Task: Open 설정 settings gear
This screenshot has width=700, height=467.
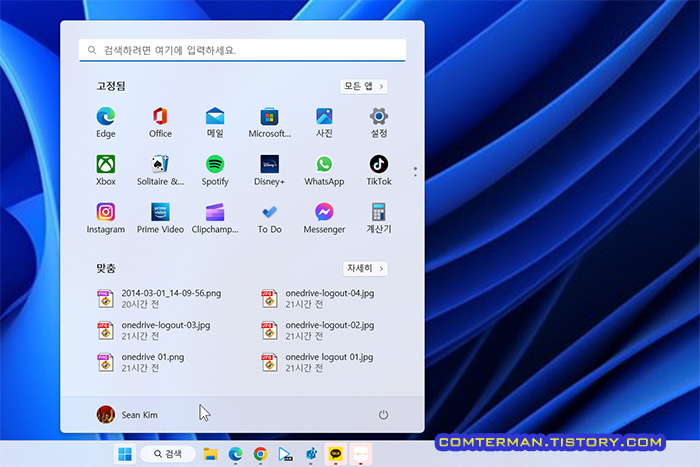Action: tap(379, 122)
